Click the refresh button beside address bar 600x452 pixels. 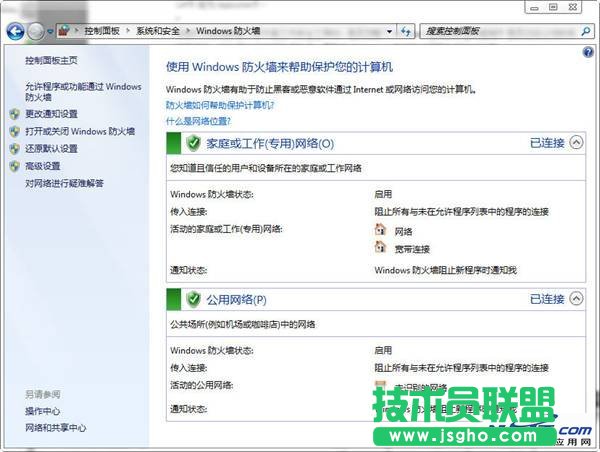[x=406, y=31]
